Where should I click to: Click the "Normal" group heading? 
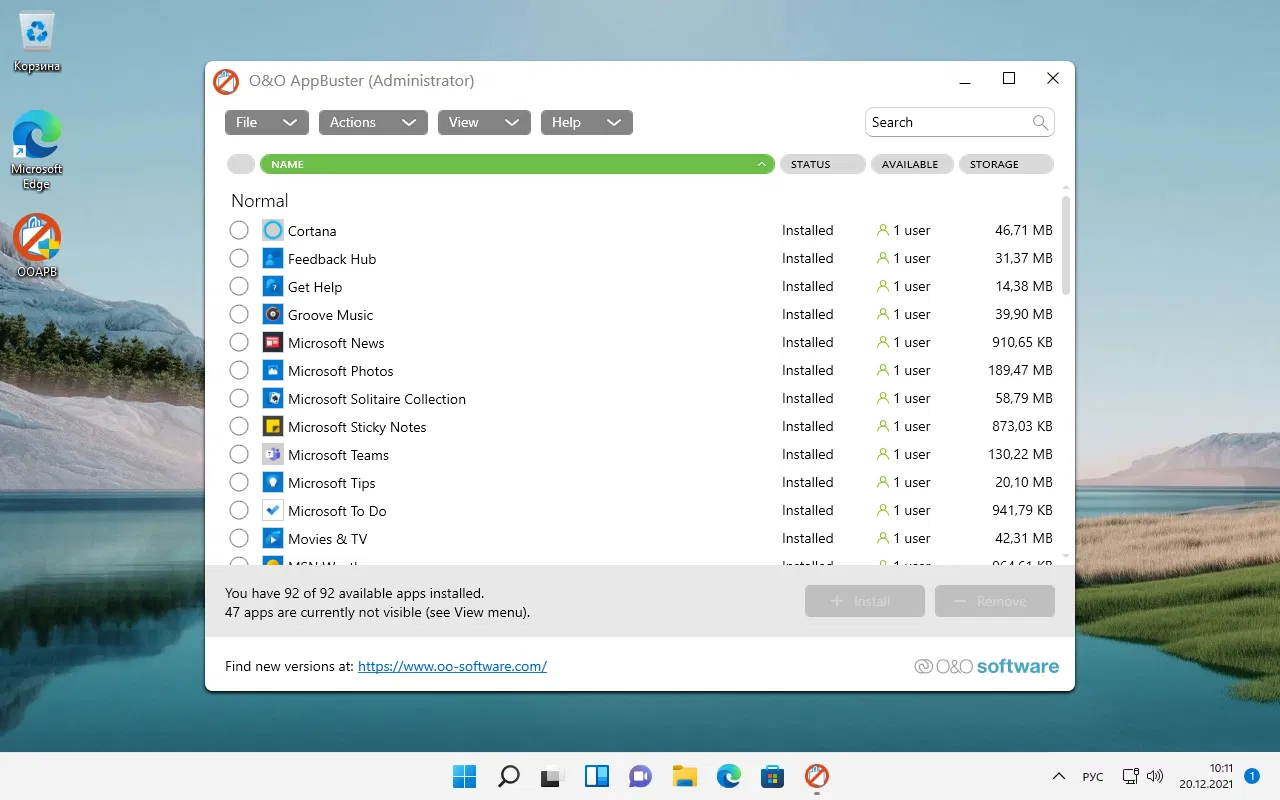(259, 201)
